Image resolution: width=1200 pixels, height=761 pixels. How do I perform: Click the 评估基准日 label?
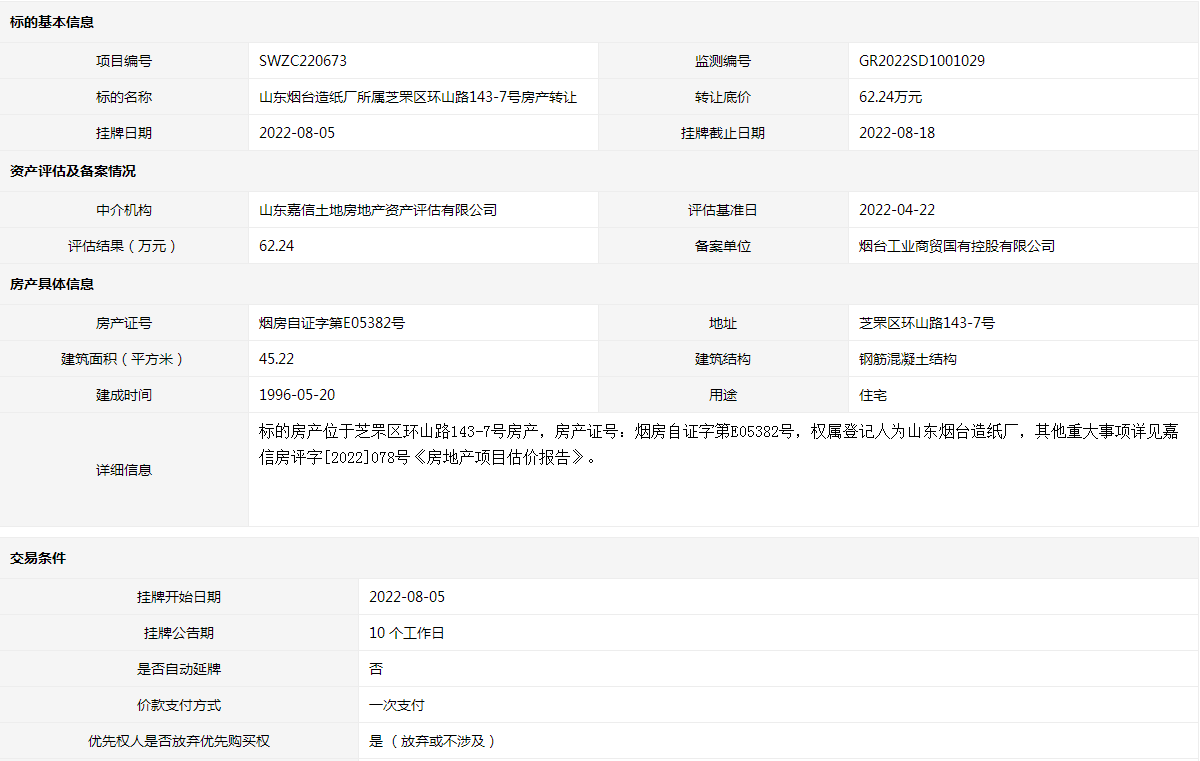[x=723, y=210]
